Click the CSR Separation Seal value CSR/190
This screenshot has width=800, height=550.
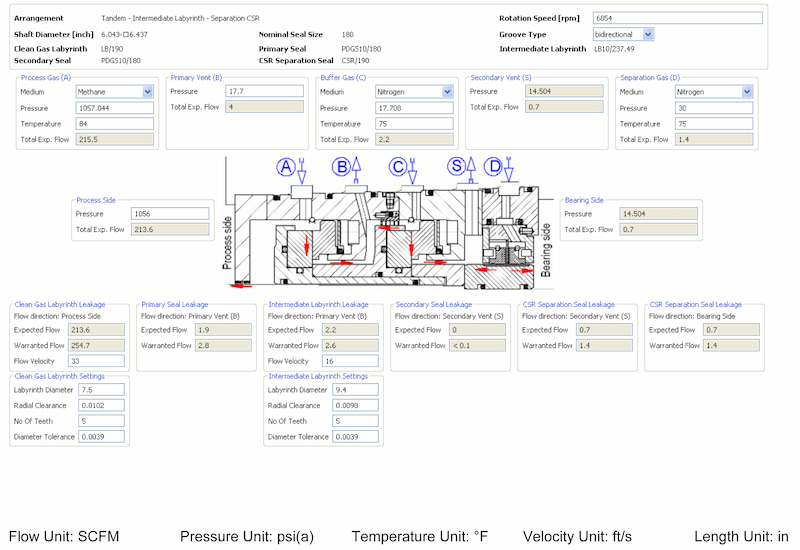[x=355, y=60]
